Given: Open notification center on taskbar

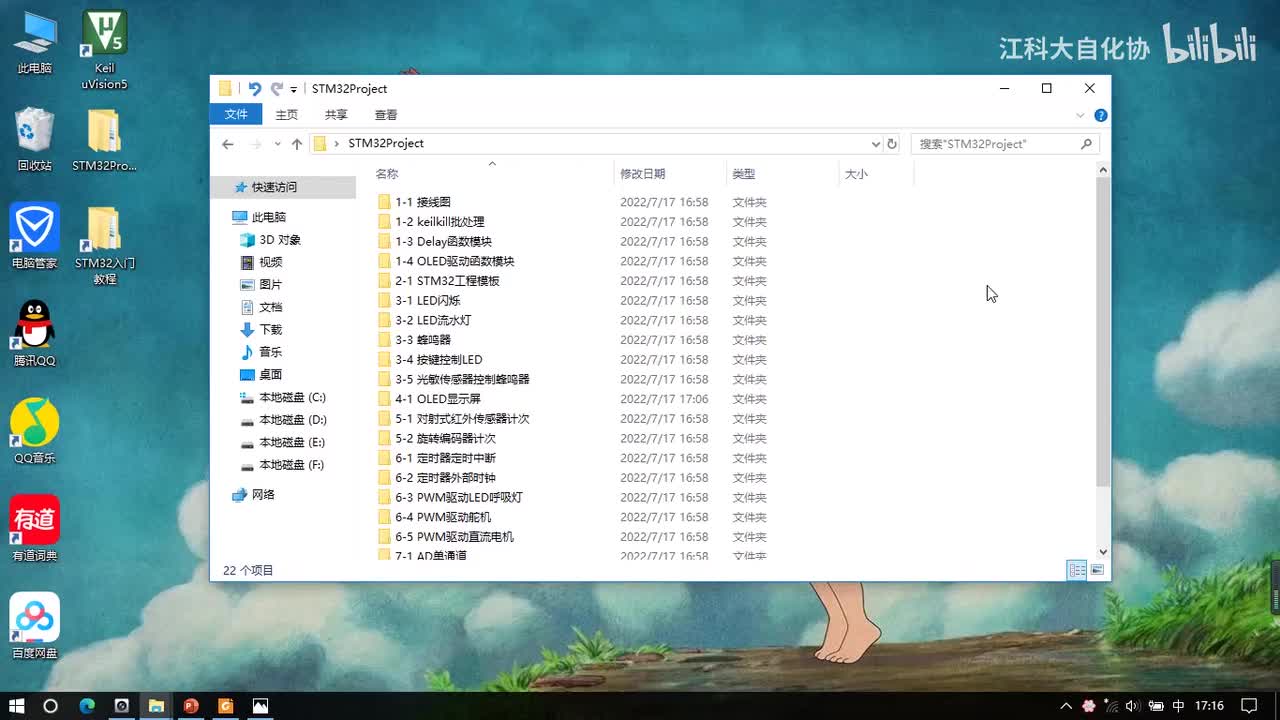Looking at the screenshot, I should 1248,706.
